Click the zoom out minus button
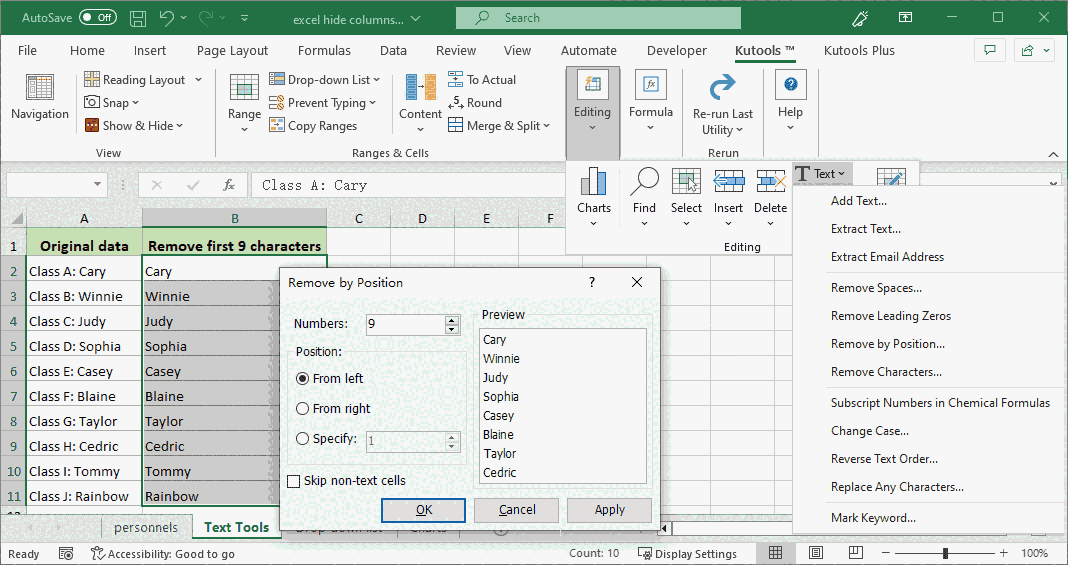This screenshot has width=1068, height=565. tap(887, 553)
